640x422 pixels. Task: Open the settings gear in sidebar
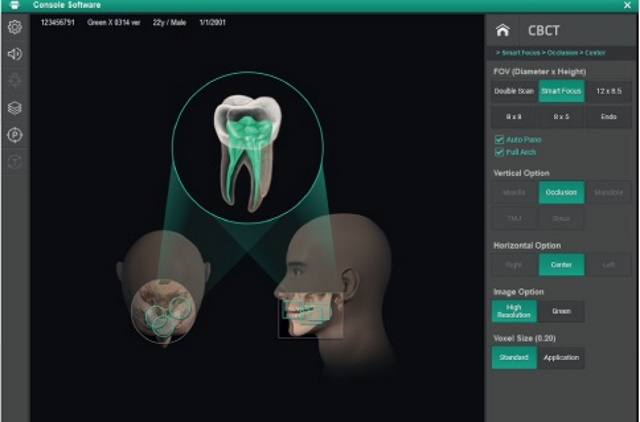[15, 27]
